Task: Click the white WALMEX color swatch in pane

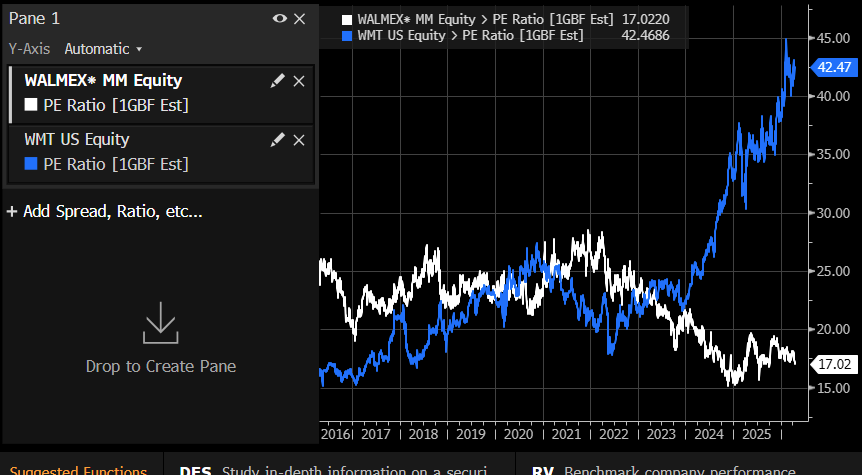Action: point(31,104)
